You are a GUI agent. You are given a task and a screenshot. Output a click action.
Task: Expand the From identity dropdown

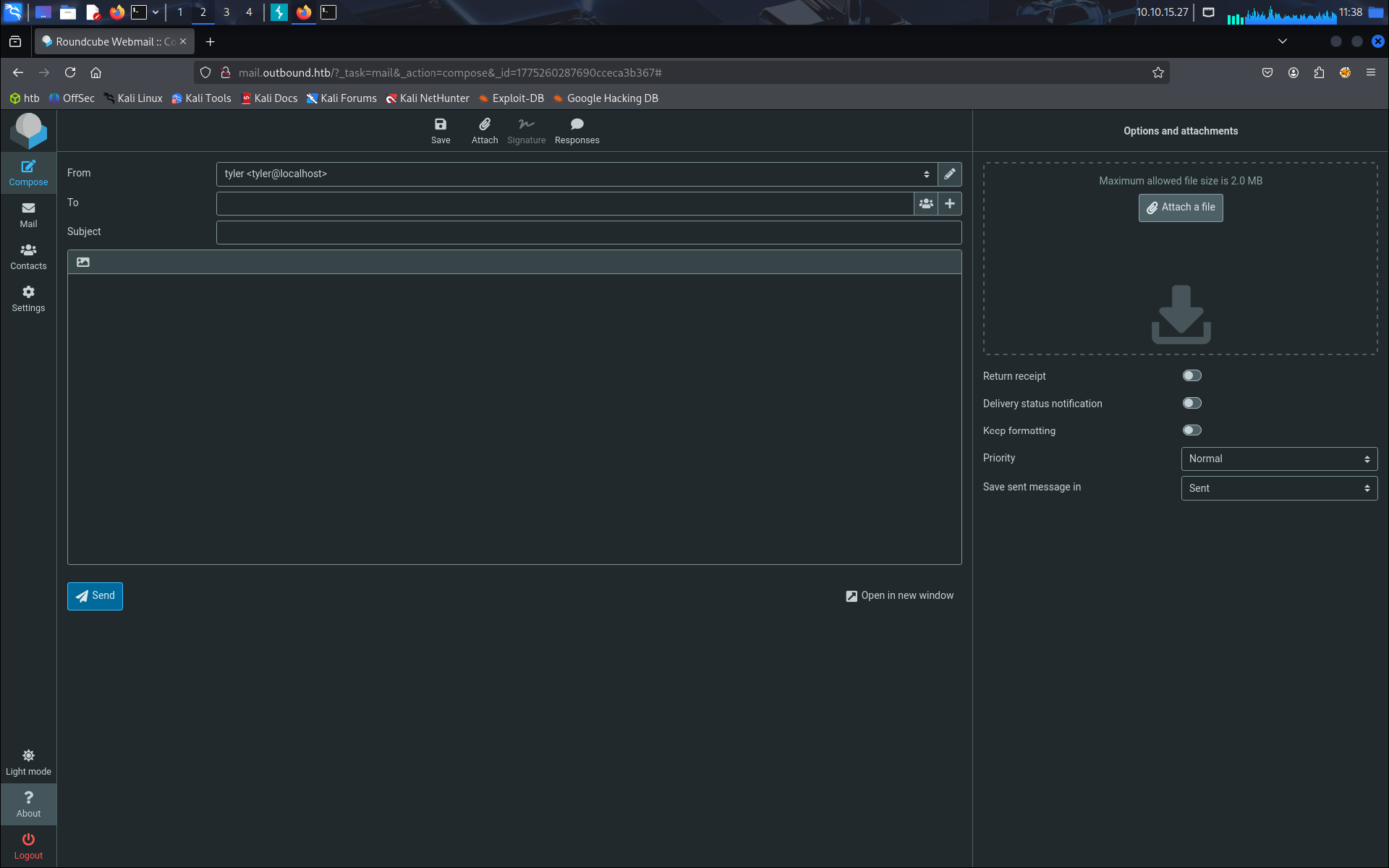coord(576,174)
